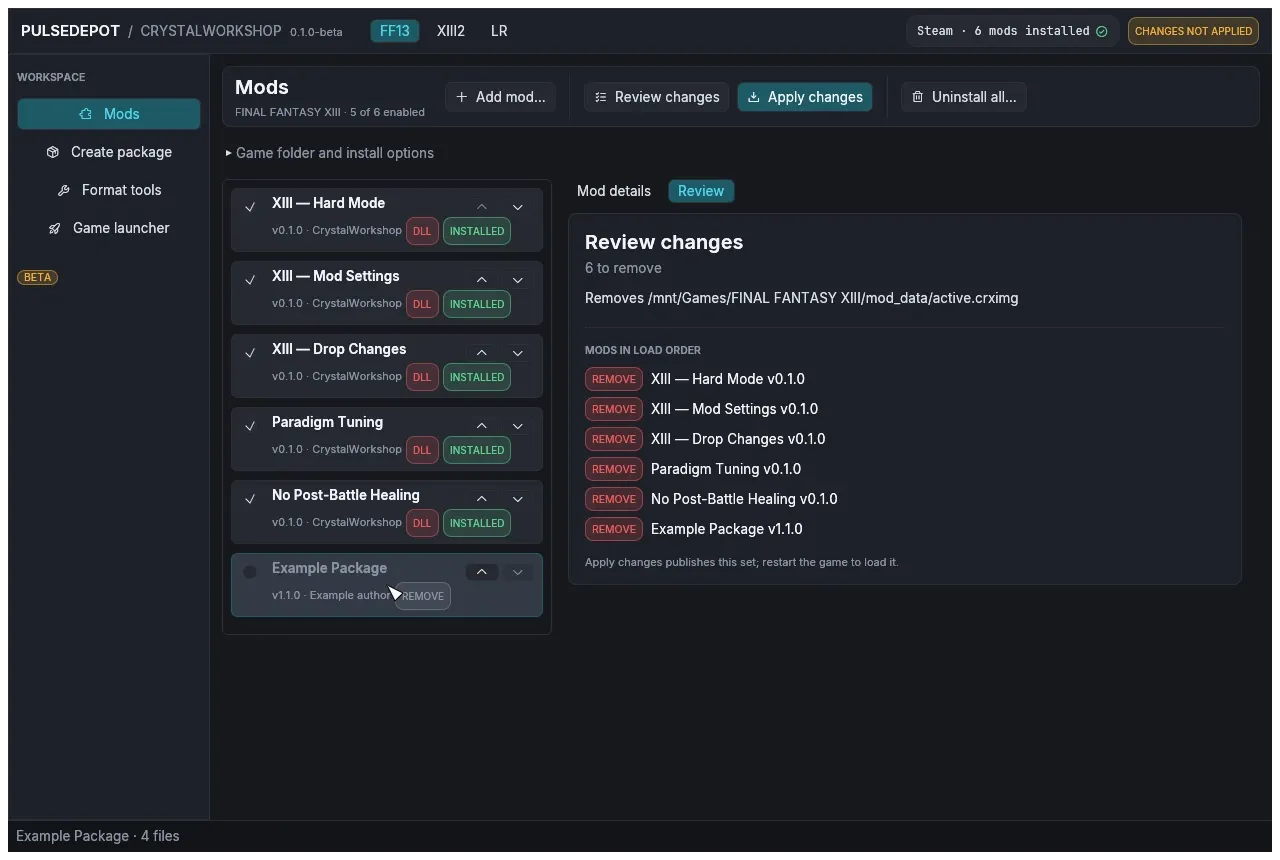Click REMOVE badge on Example Package card
The height and width of the screenshot is (860, 1280).
pyautogui.click(x=423, y=596)
